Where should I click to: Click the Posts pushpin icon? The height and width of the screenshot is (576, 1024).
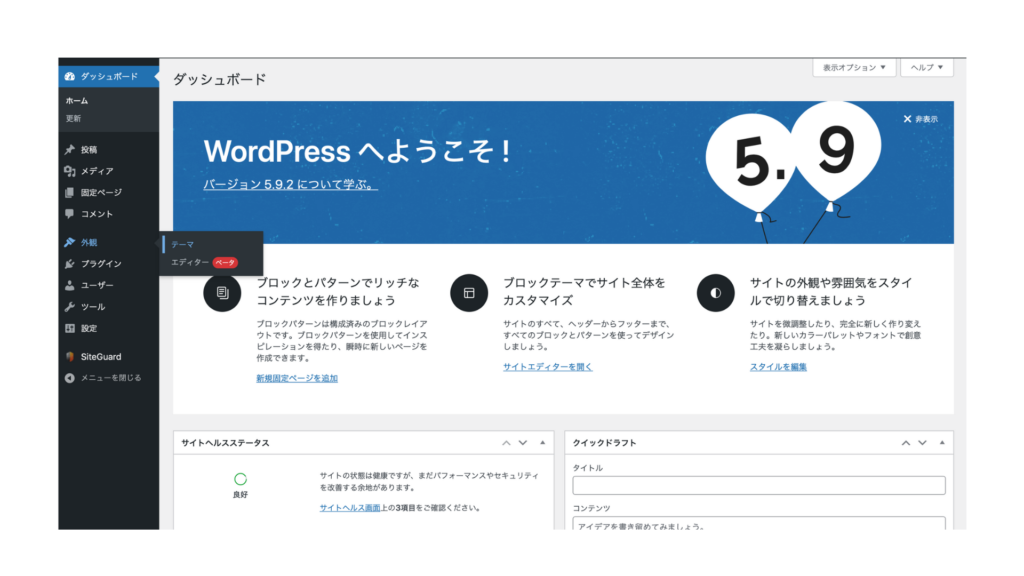(x=70, y=150)
